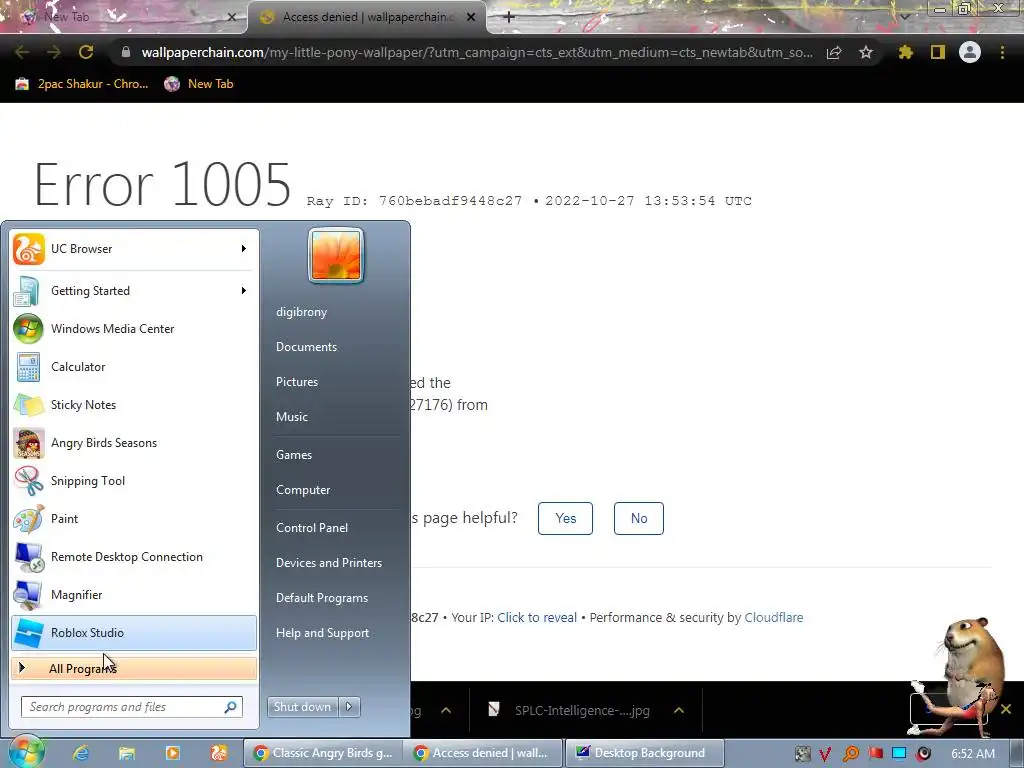
Task: Open 2pac Shakur bookmark
Action: pos(83,84)
